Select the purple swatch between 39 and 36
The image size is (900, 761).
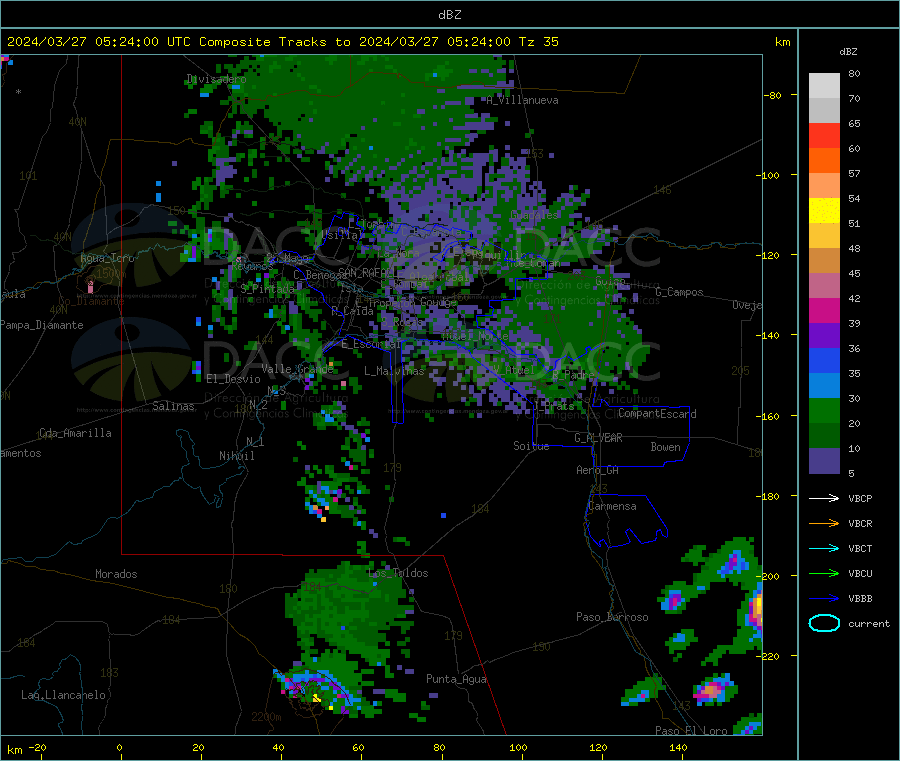point(824,336)
